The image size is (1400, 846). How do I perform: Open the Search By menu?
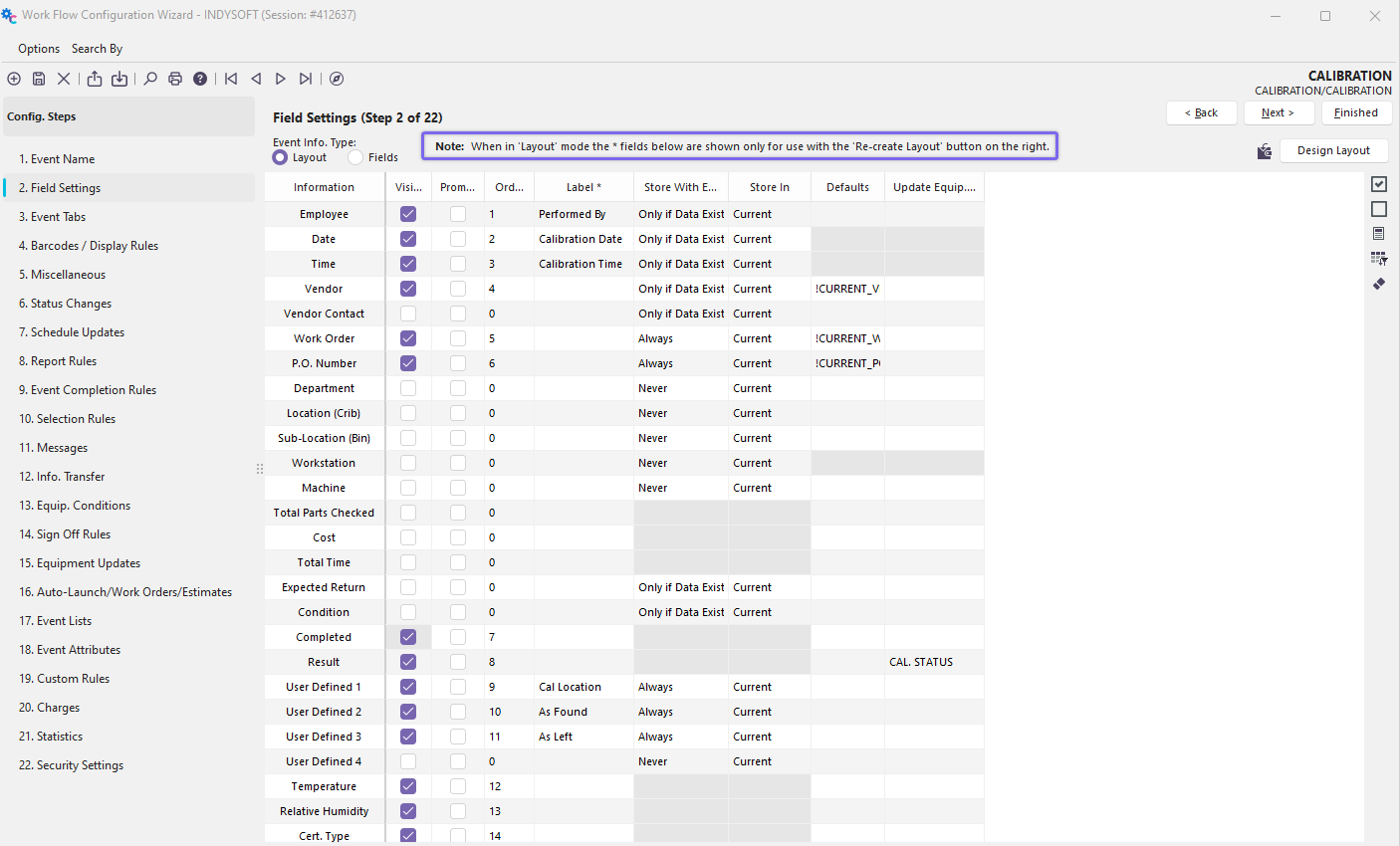pyautogui.click(x=97, y=49)
